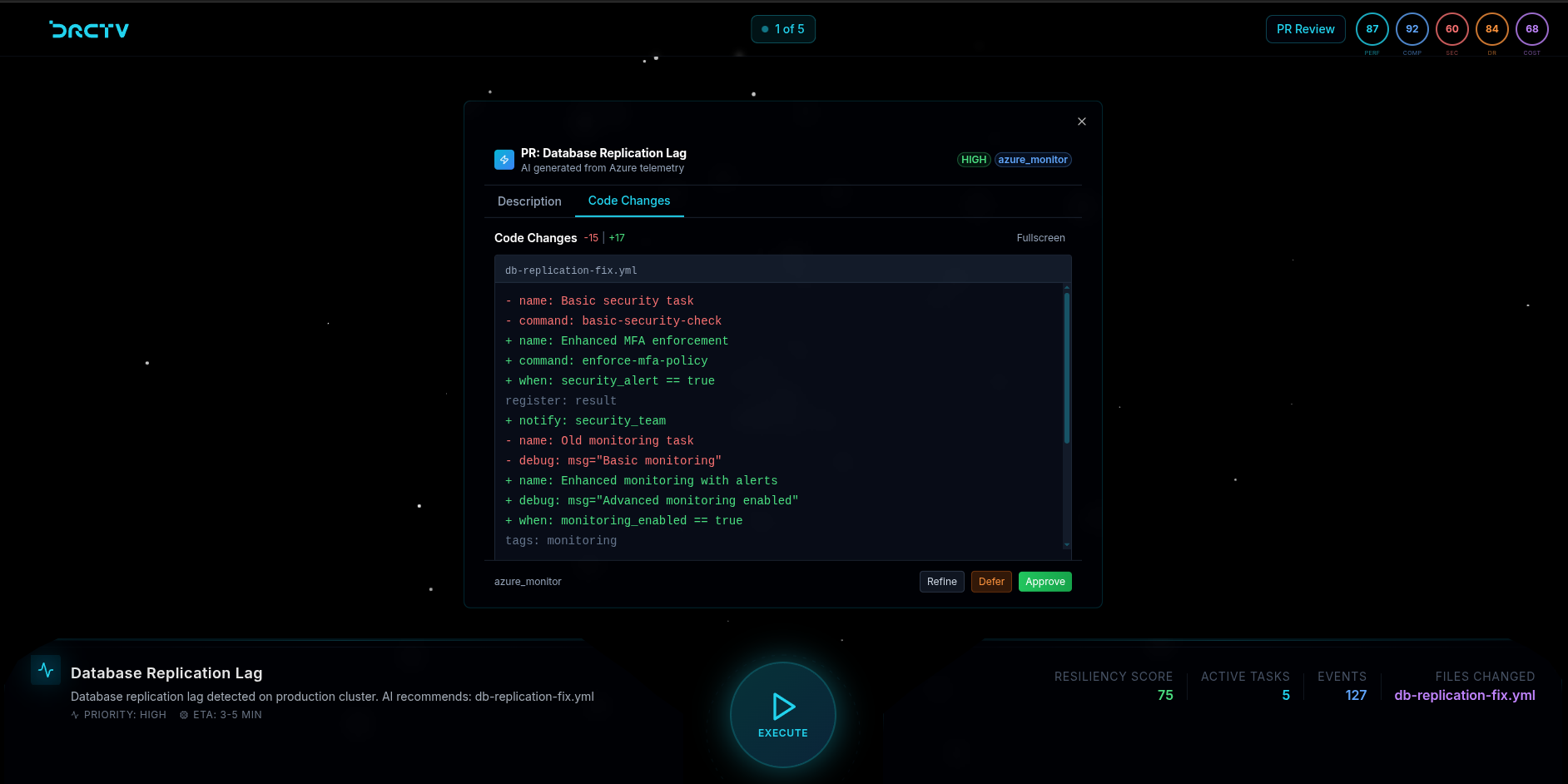Select the Code Changes tab
This screenshot has height=784, width=1568.
[x=628, y=201]
